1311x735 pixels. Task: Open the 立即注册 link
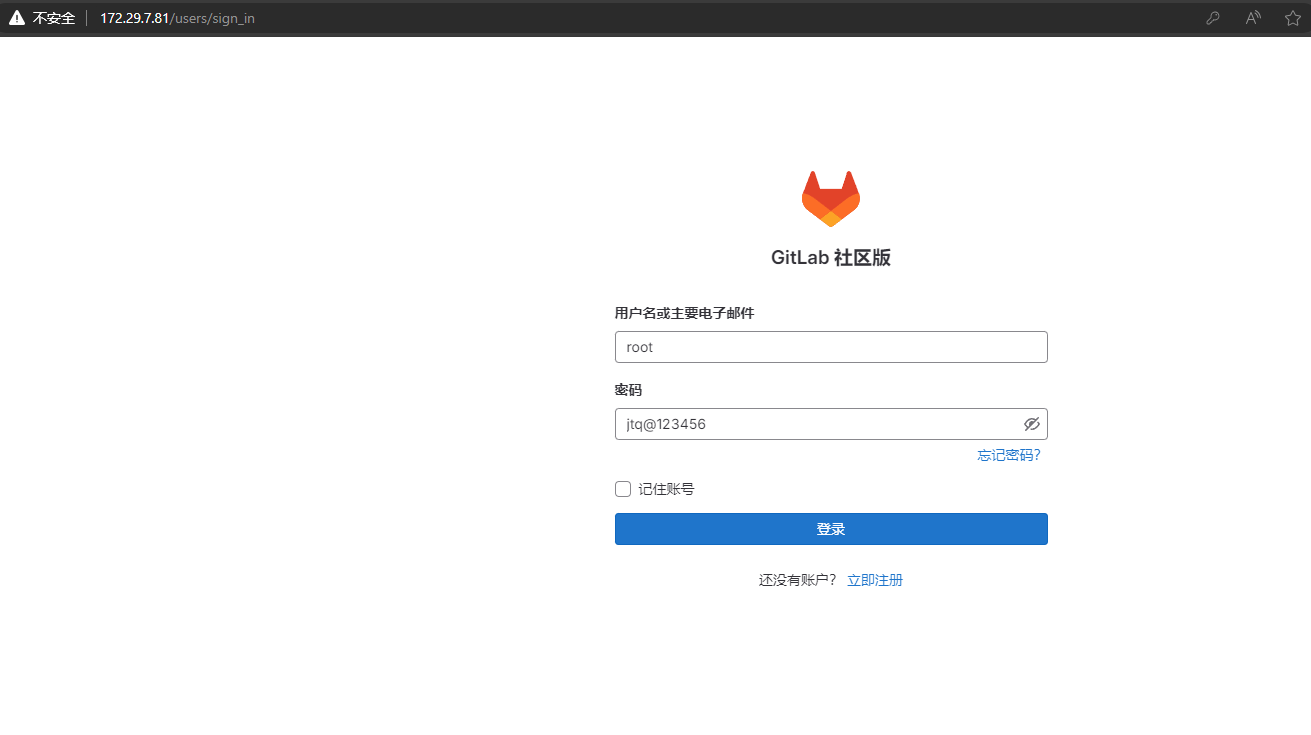[x=875, y=580]
